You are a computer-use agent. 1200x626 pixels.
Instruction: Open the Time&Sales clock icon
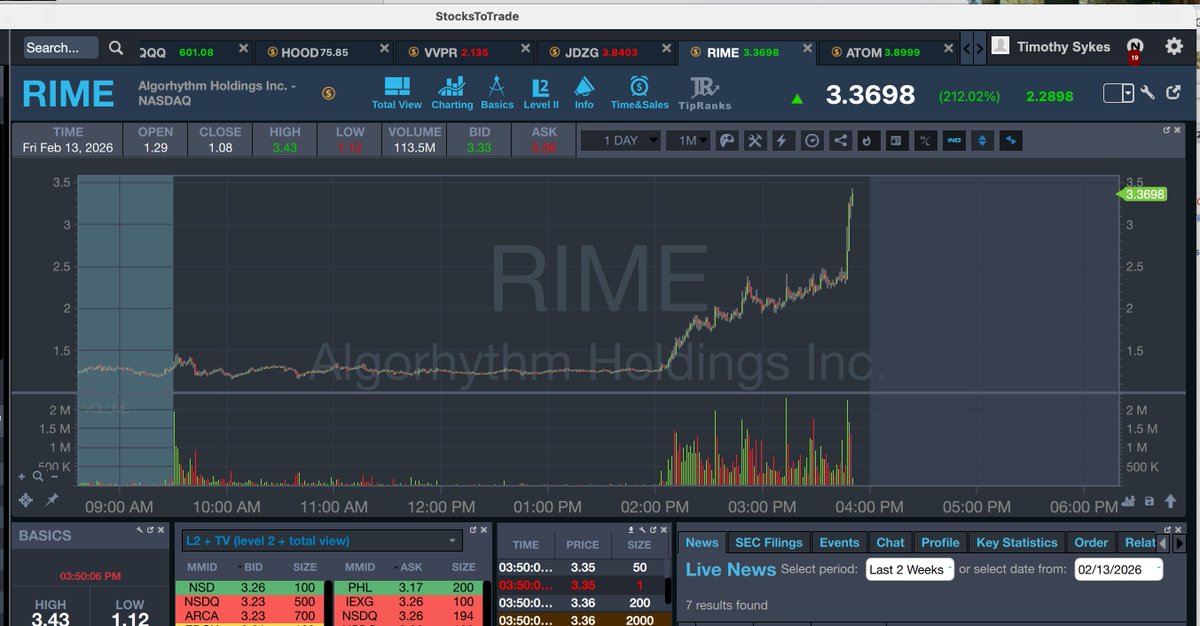click(x=640, y=91)
